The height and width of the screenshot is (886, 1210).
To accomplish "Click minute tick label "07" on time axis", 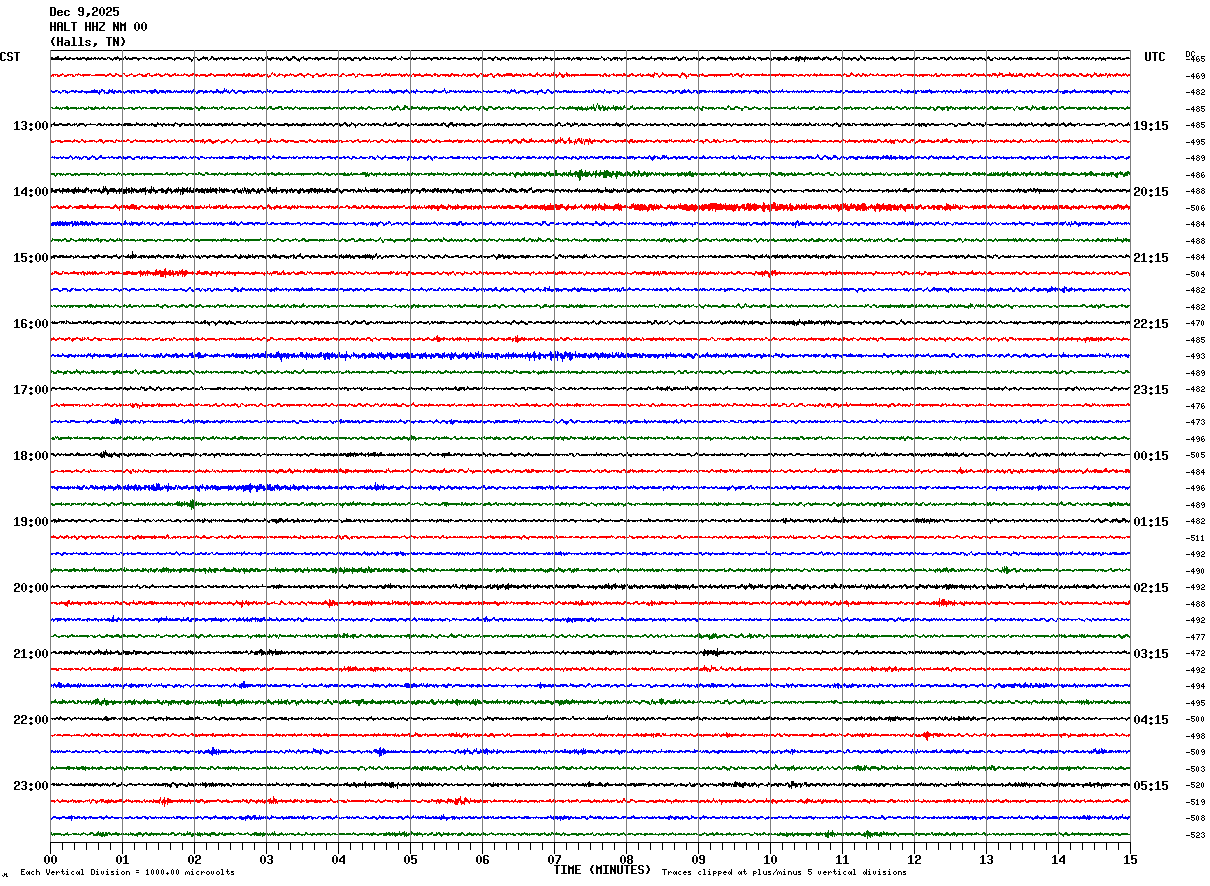I will point(554,859).
